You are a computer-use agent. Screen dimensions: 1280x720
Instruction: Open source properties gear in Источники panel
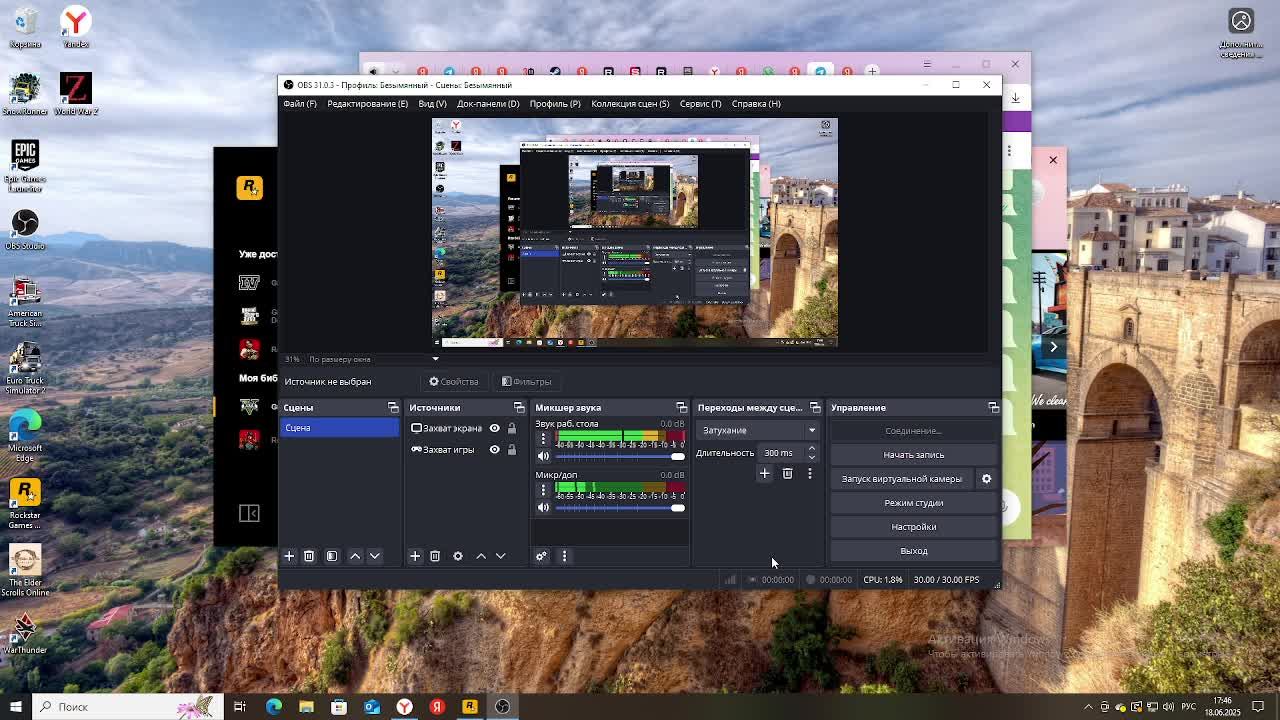[458, 556]
